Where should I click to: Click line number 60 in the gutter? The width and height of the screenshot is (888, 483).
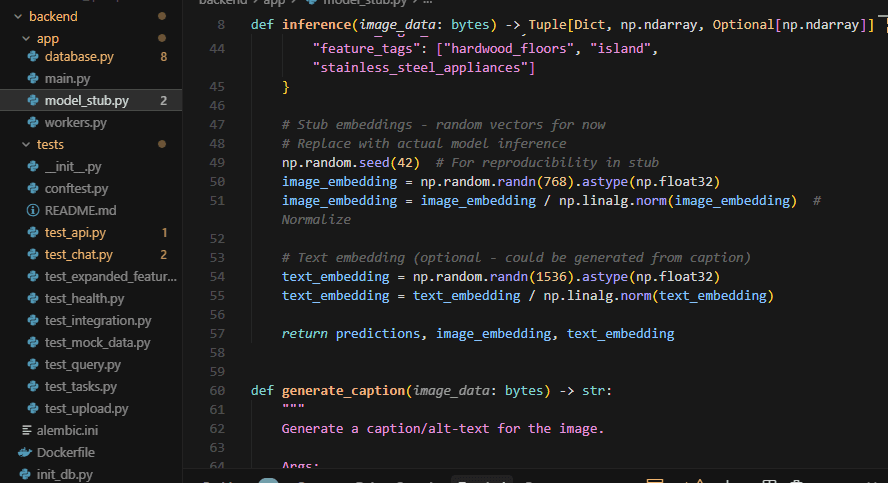pyautogui.click(x=217, y=391)
